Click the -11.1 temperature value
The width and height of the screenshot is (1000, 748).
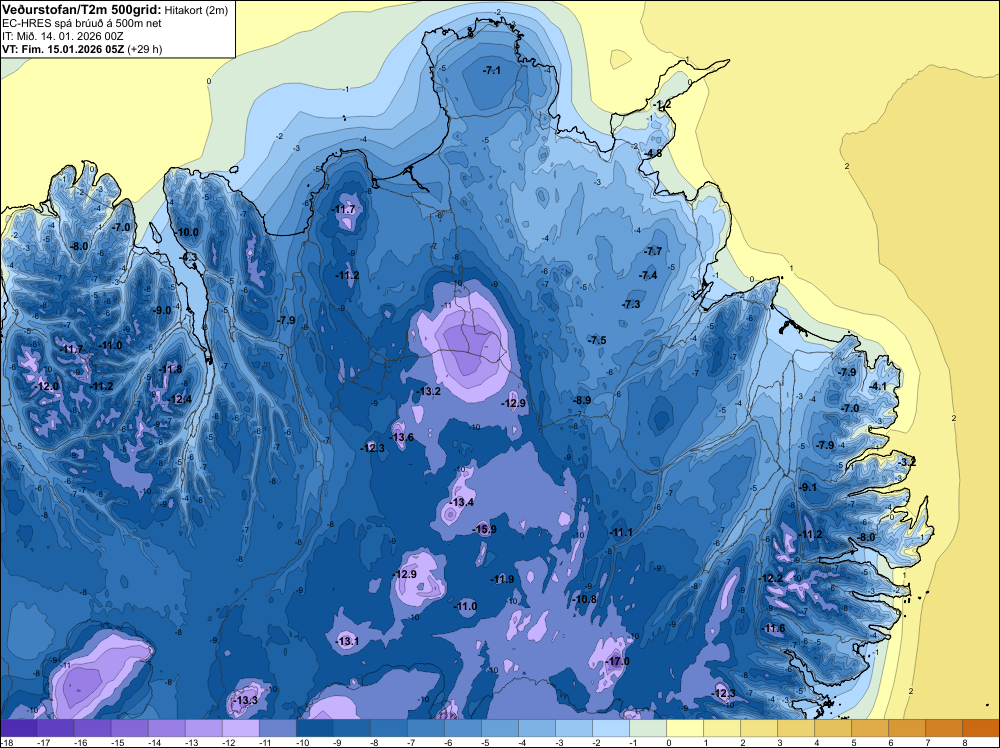click(x=621, y=532)
